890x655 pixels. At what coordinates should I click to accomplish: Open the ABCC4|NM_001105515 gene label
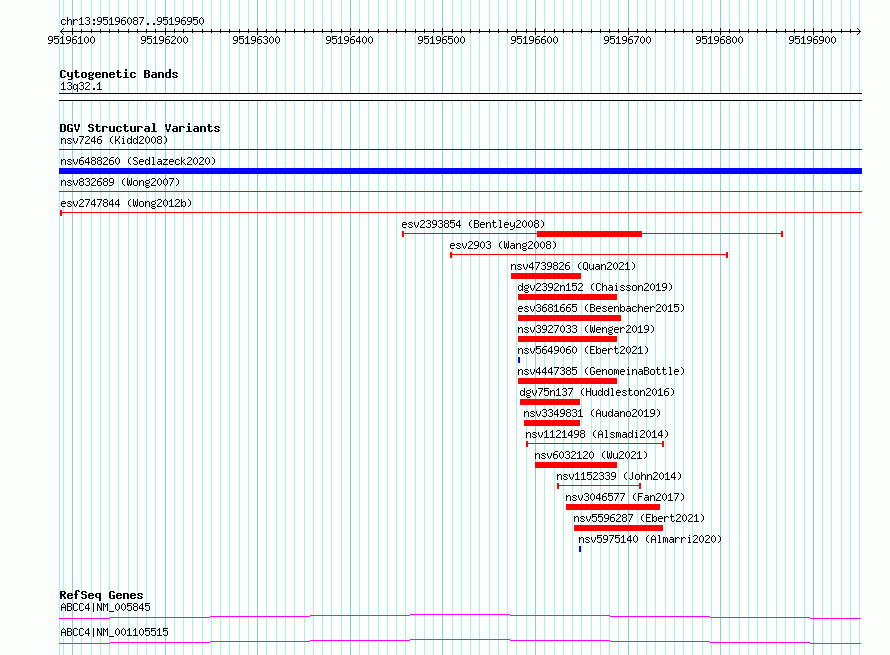click(114, 632)
